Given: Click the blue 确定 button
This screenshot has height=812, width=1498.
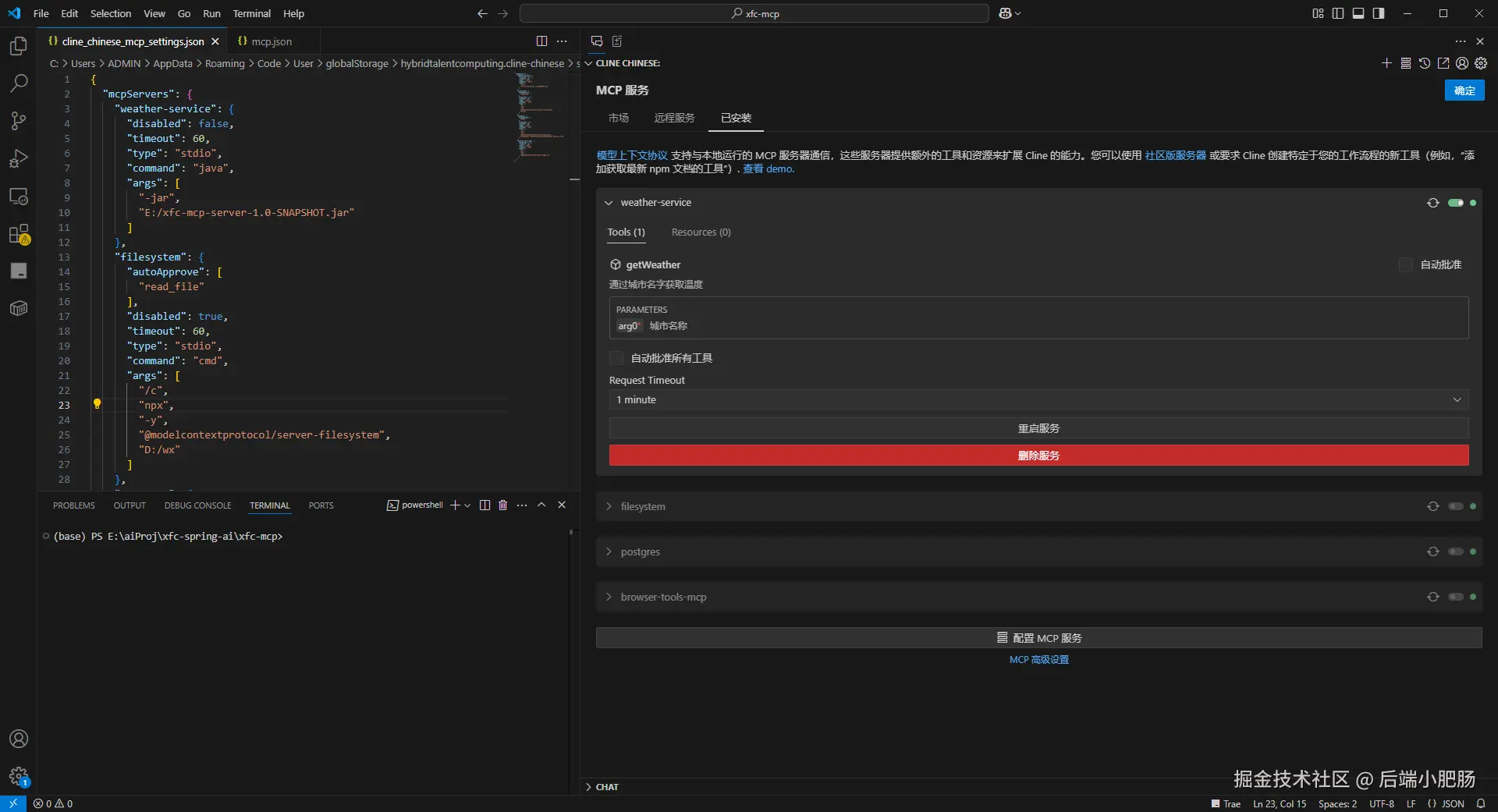Looking at the screenshot, I should 1464,90.
